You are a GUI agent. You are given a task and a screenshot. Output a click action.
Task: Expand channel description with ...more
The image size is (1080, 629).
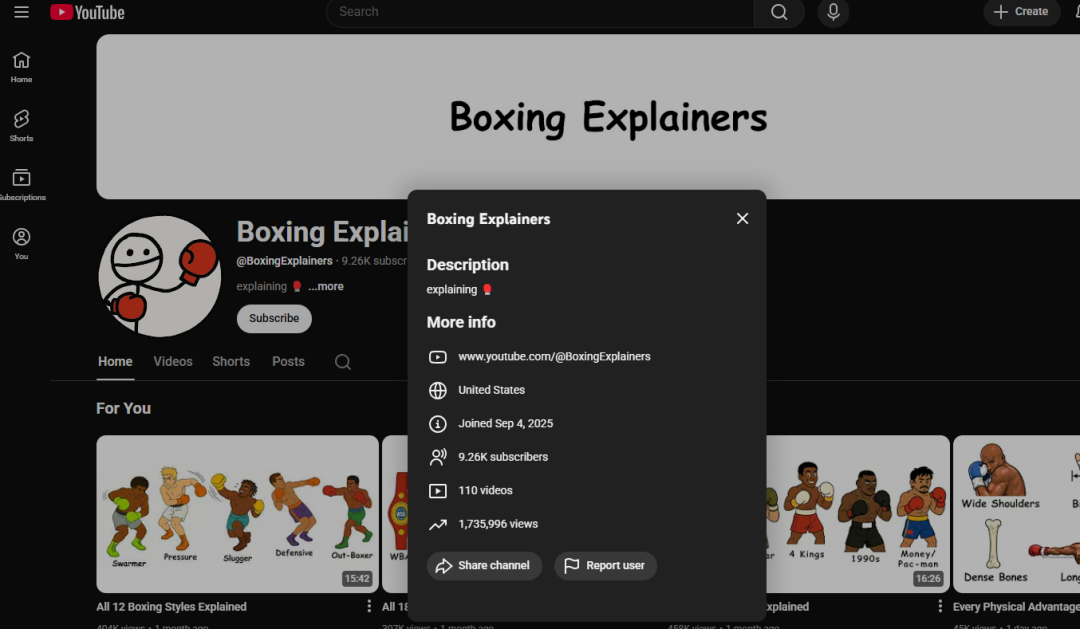[326, 287]
